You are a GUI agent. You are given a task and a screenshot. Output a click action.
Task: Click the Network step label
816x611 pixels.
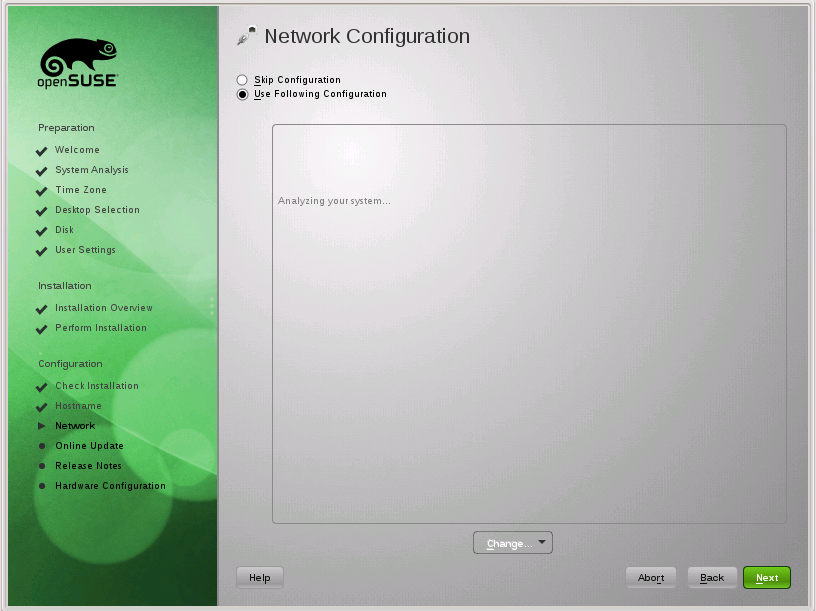[x=75, y=426]
